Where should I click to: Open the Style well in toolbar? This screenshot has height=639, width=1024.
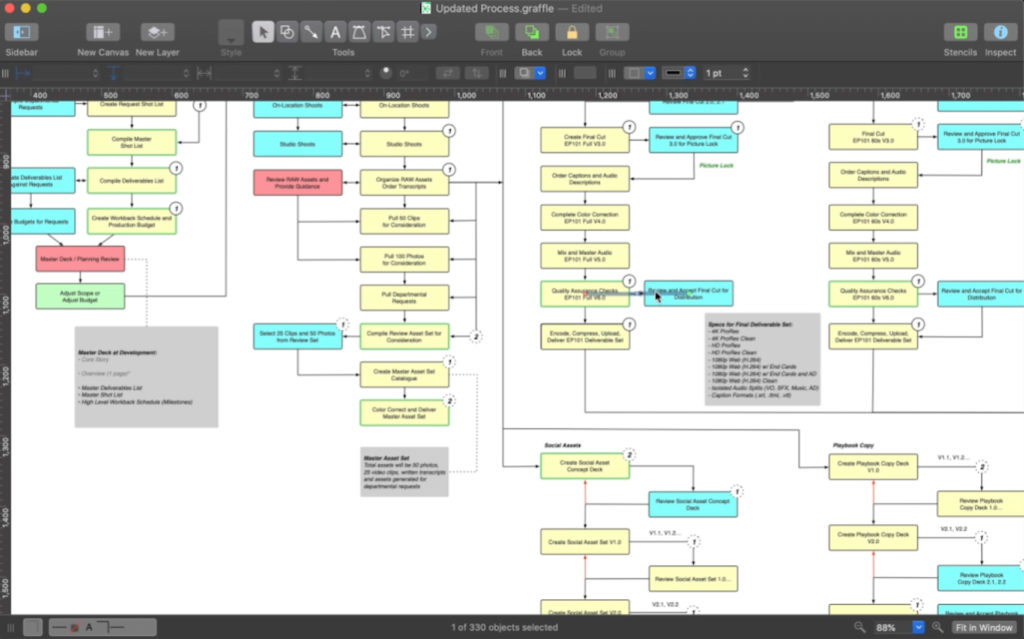click(231, 33)
